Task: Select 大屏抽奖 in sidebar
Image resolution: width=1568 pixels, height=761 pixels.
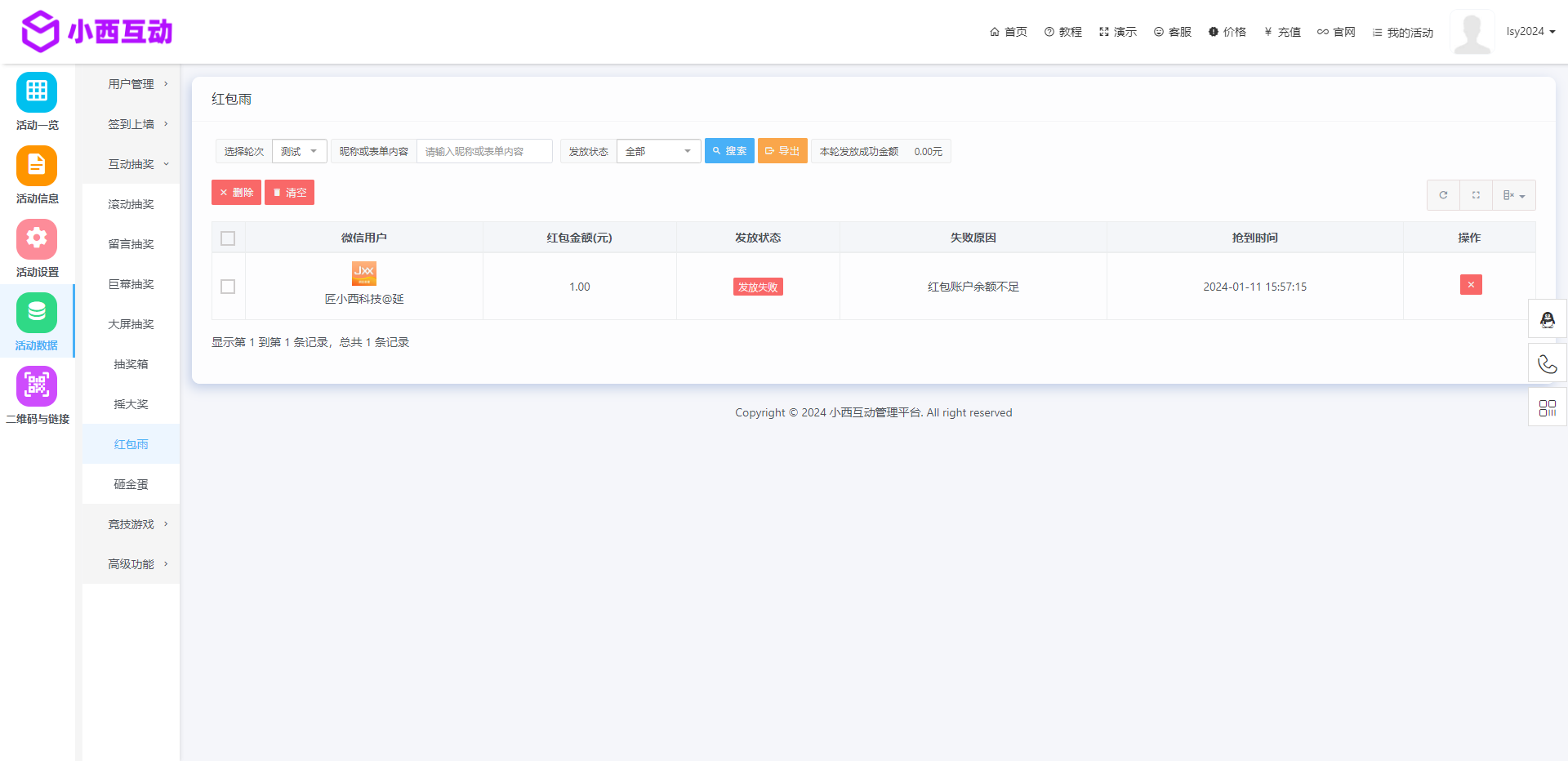Action: [131, 324]
